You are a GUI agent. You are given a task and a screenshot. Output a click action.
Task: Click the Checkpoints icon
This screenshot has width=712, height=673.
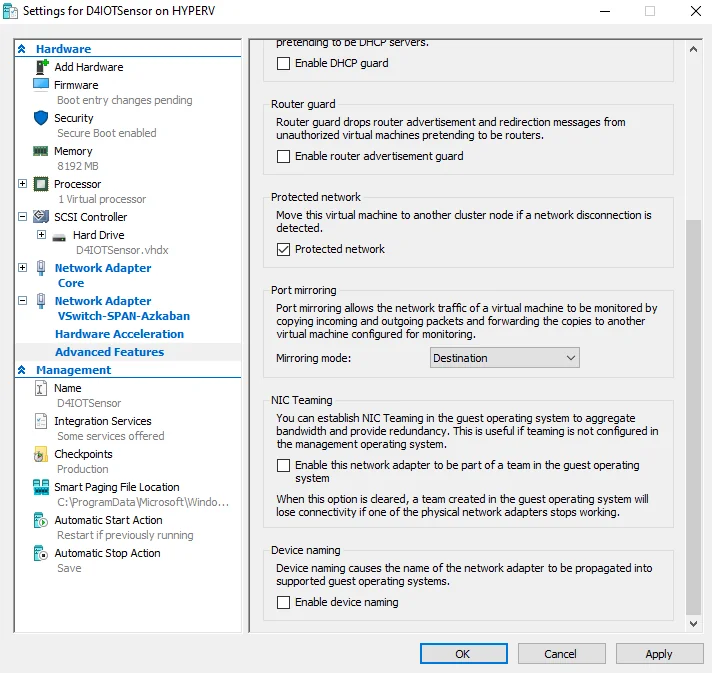pos(41,454)
